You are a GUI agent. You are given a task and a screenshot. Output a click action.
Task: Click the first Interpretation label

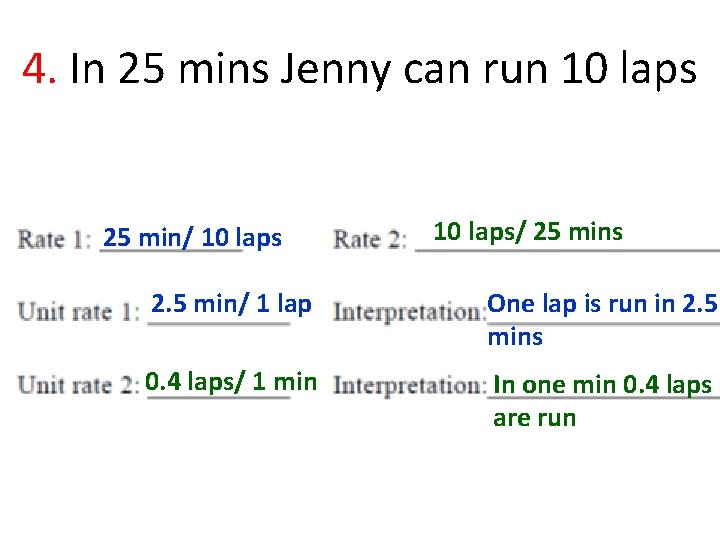click(x=410, y=312)
